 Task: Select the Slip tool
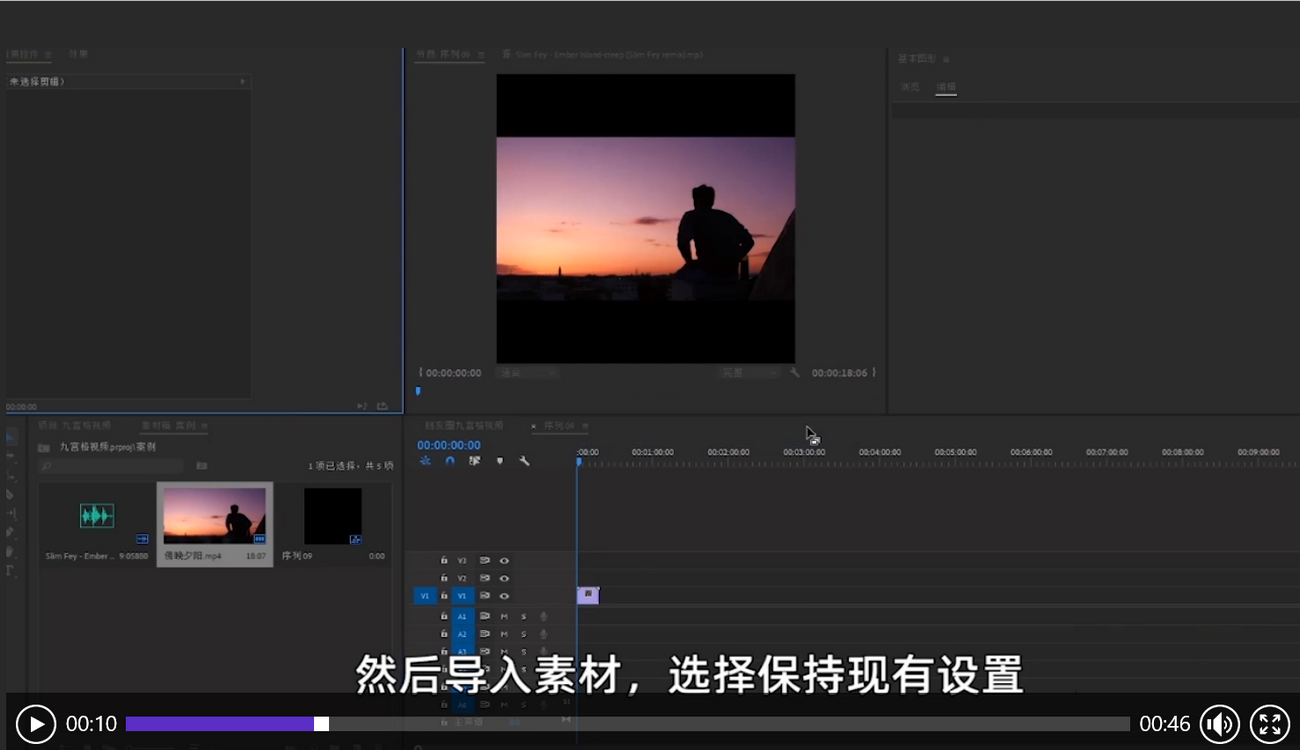pyautogui.click(x=10, y=513)
